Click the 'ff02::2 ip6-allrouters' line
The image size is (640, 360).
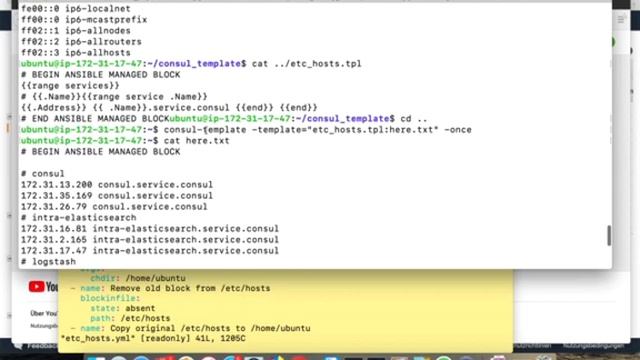[x=81, y=42]
